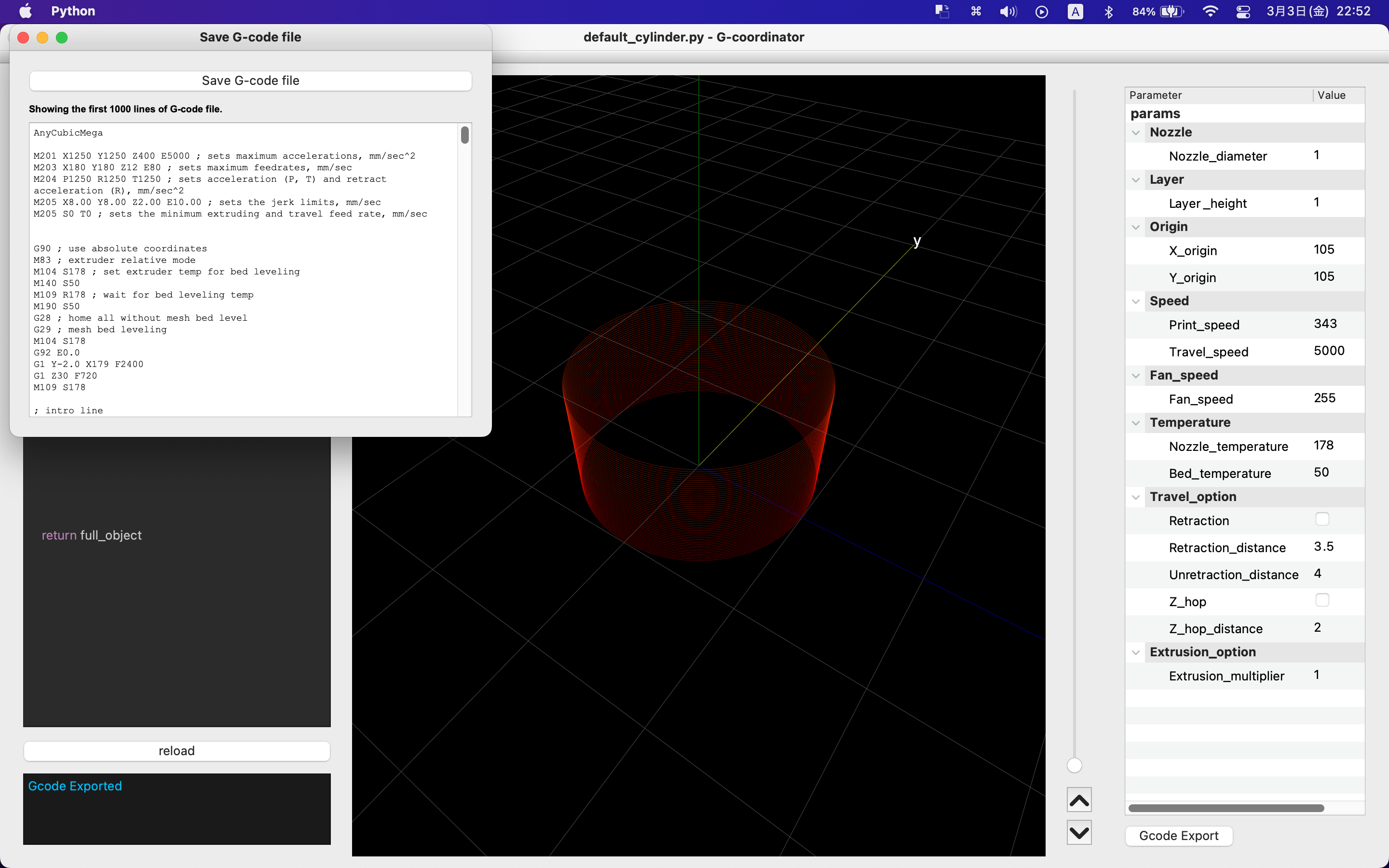The width and height of the screenshot is (1389, 868).
Task: Enable the Retraction checkbox
Action: 1322,519
